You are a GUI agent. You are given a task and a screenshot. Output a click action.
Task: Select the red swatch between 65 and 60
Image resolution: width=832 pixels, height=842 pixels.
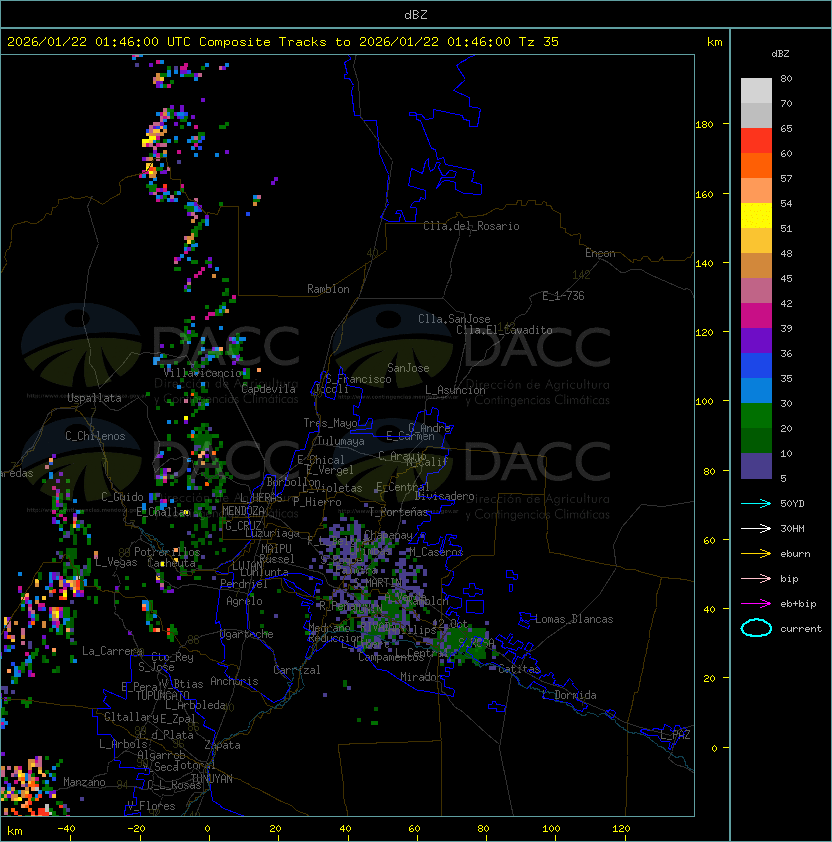(x=756, y=141)
